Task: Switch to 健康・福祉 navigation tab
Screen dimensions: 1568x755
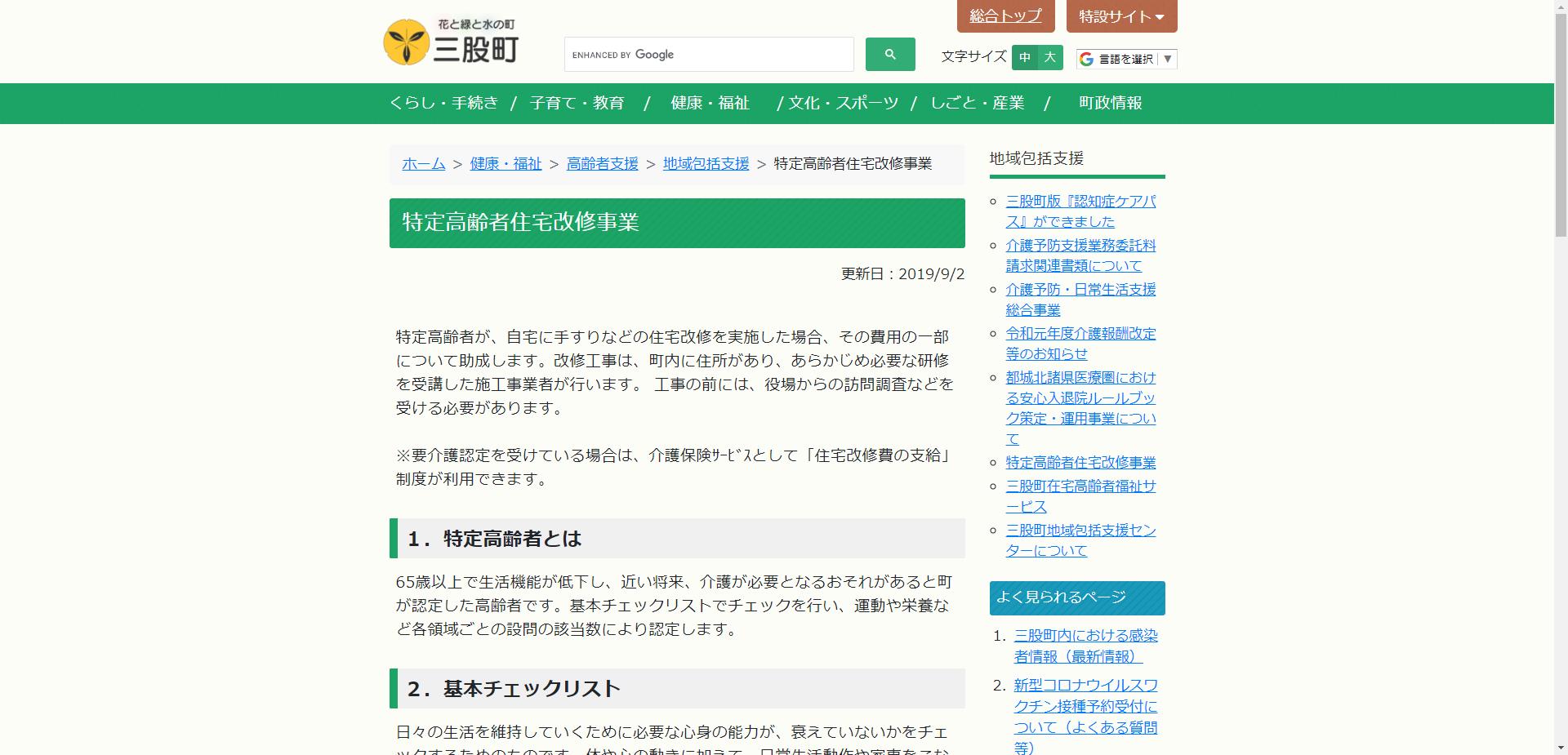Action: tap(710, 104)
